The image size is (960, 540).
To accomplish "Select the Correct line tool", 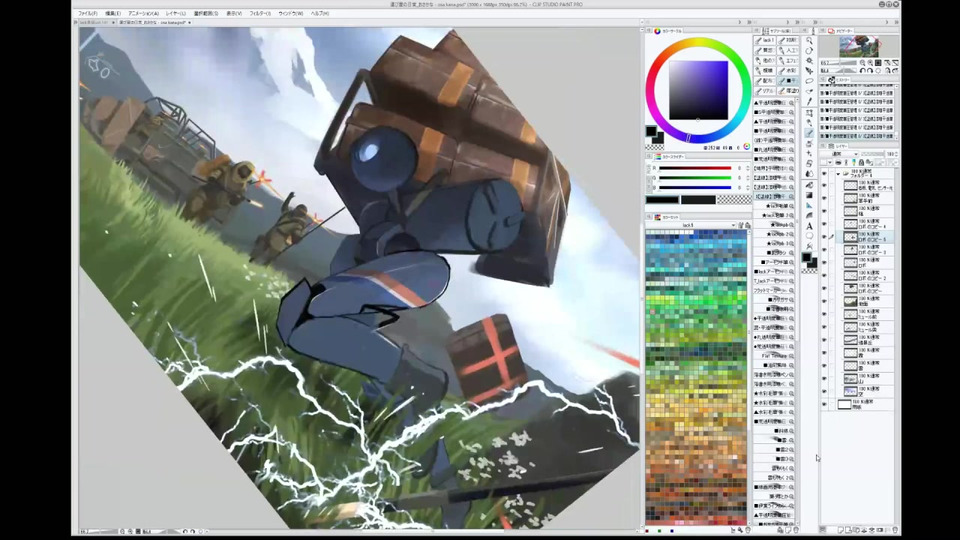I will [809, 245].
